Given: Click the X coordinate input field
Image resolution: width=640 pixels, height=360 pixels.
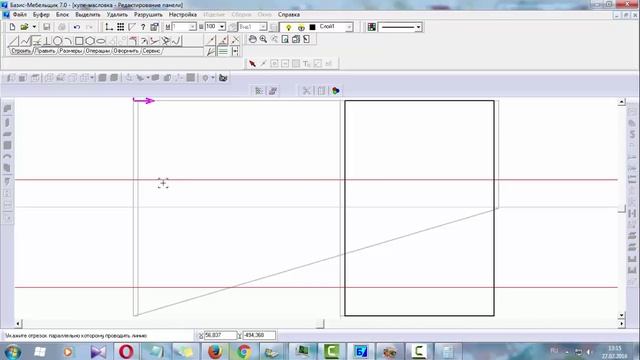Looking at the screenshot, I should [x=220, y=335].
